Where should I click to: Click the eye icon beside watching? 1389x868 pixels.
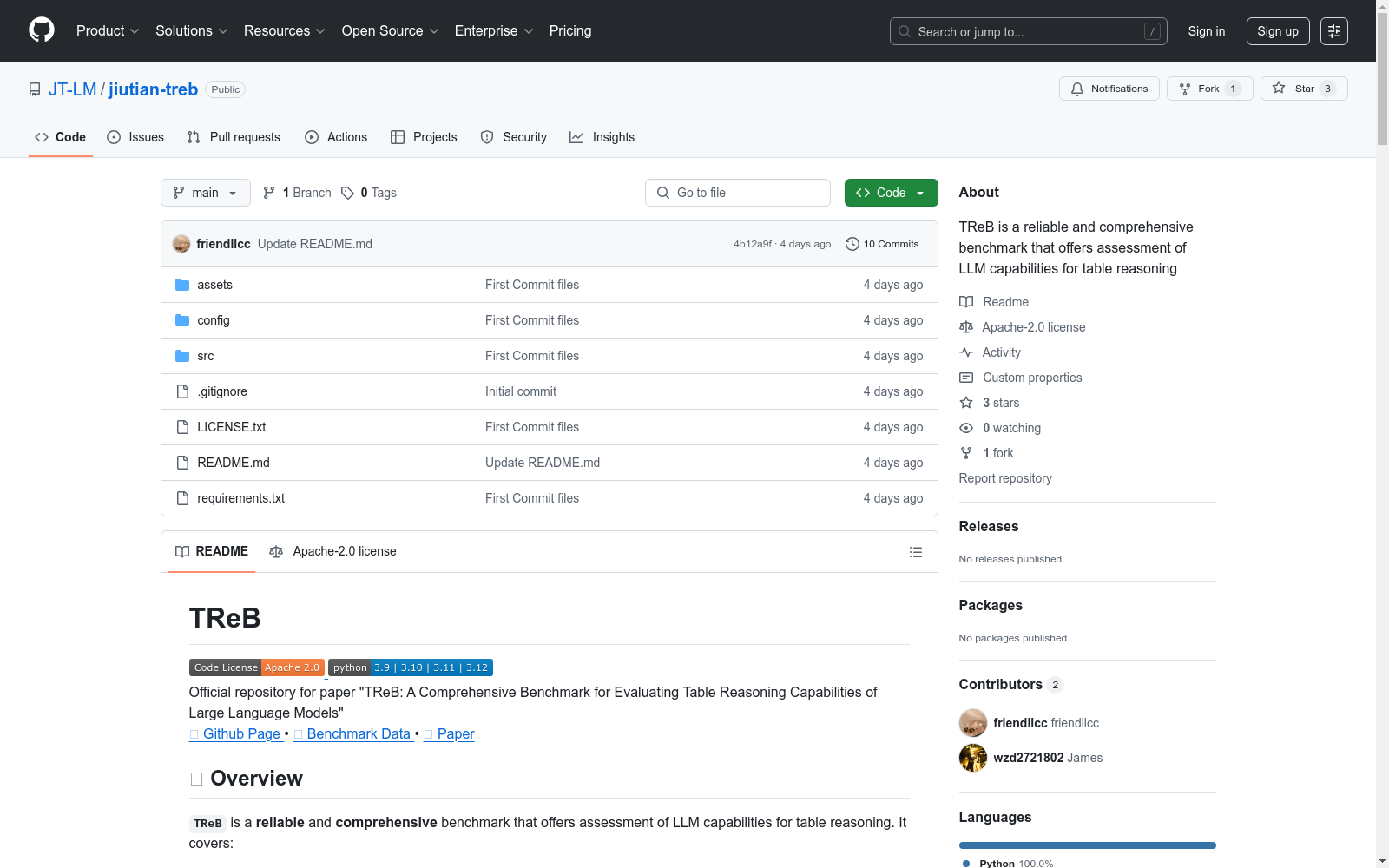point(966,428)
